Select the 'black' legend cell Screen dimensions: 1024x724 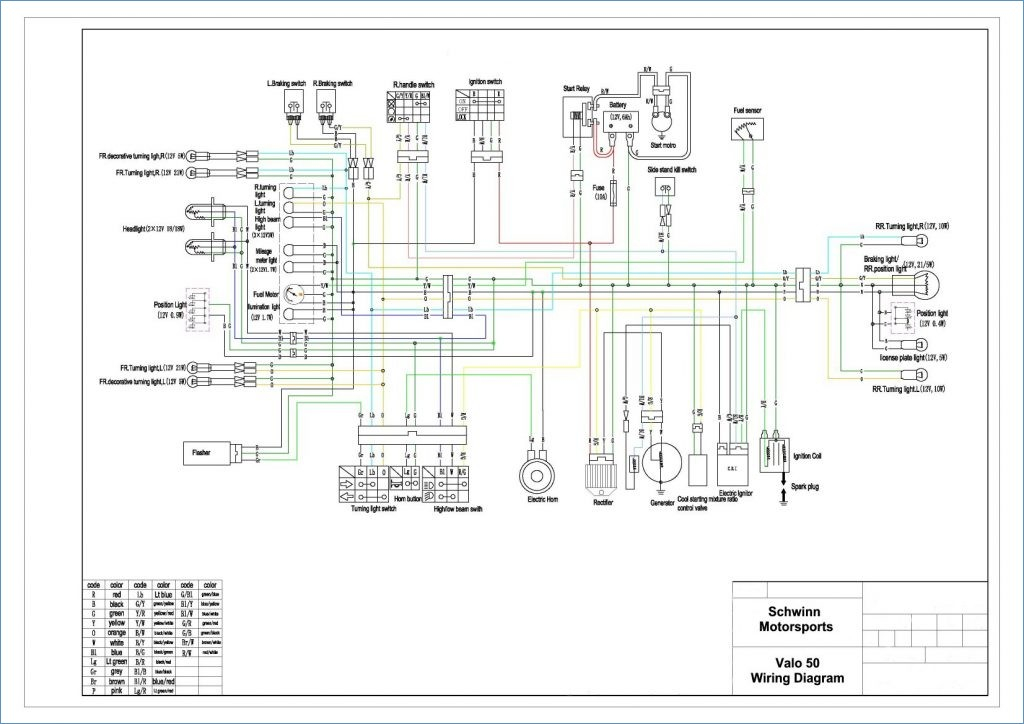[x=116, y=605]
